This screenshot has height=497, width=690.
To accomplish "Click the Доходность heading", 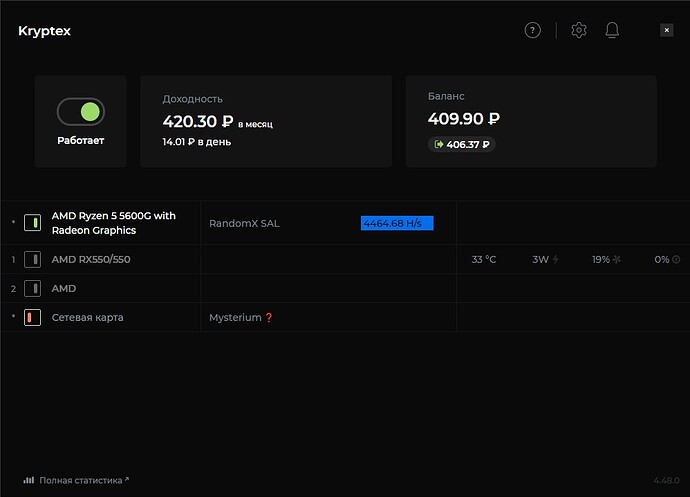I will click(x=192, y=99).
